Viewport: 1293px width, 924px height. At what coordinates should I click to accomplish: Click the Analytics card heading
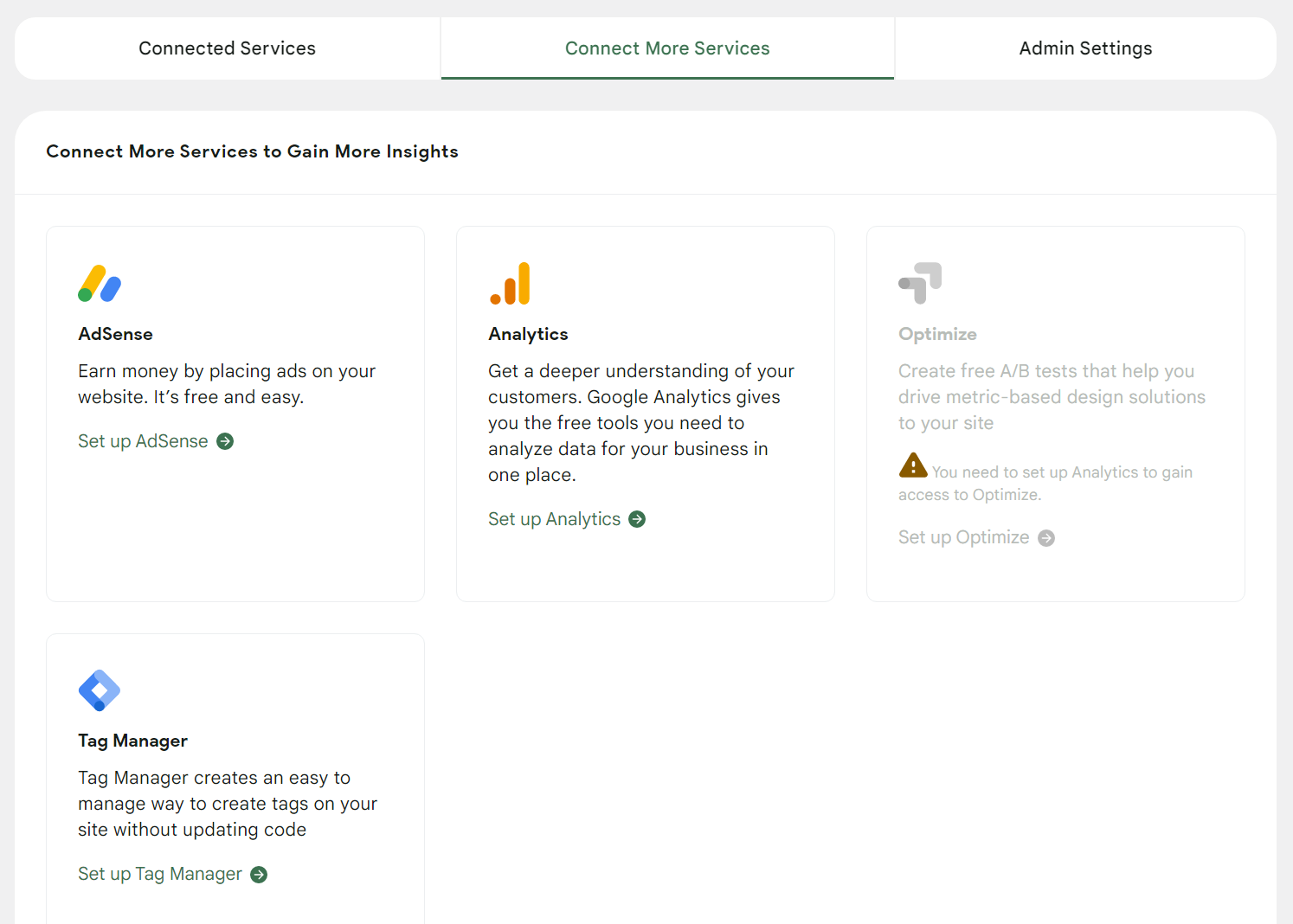point(528,334)
